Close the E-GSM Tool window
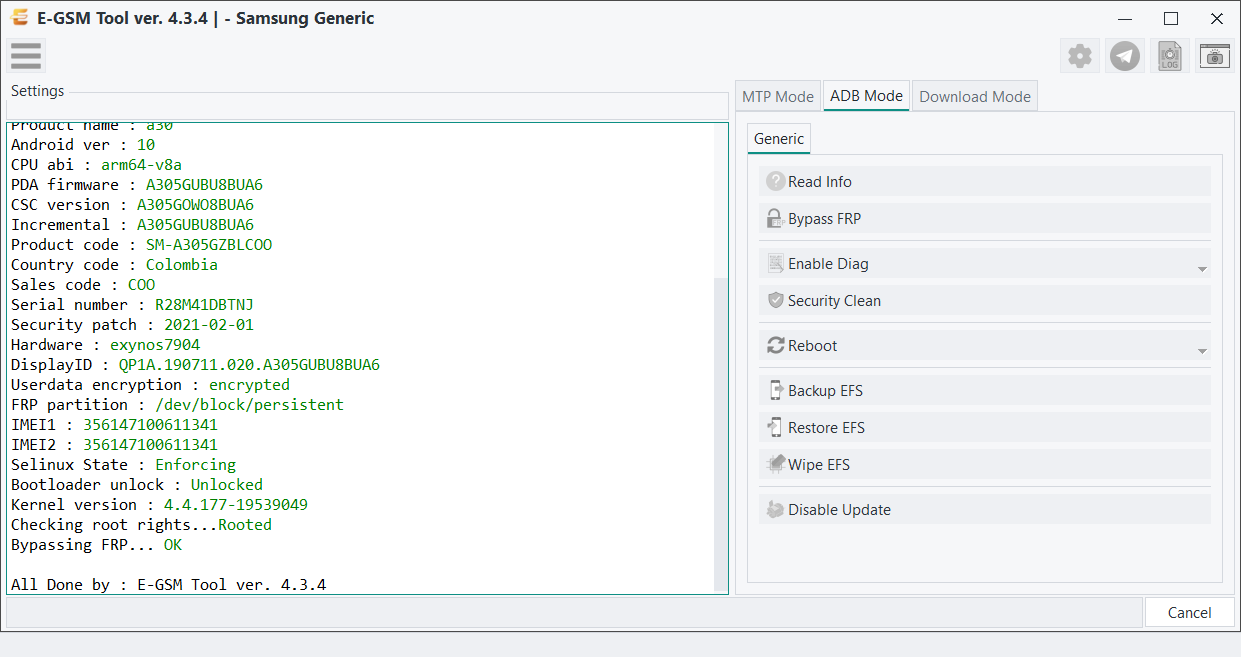This screenshot has height=657, width=1241. [x=1216, y=18]
